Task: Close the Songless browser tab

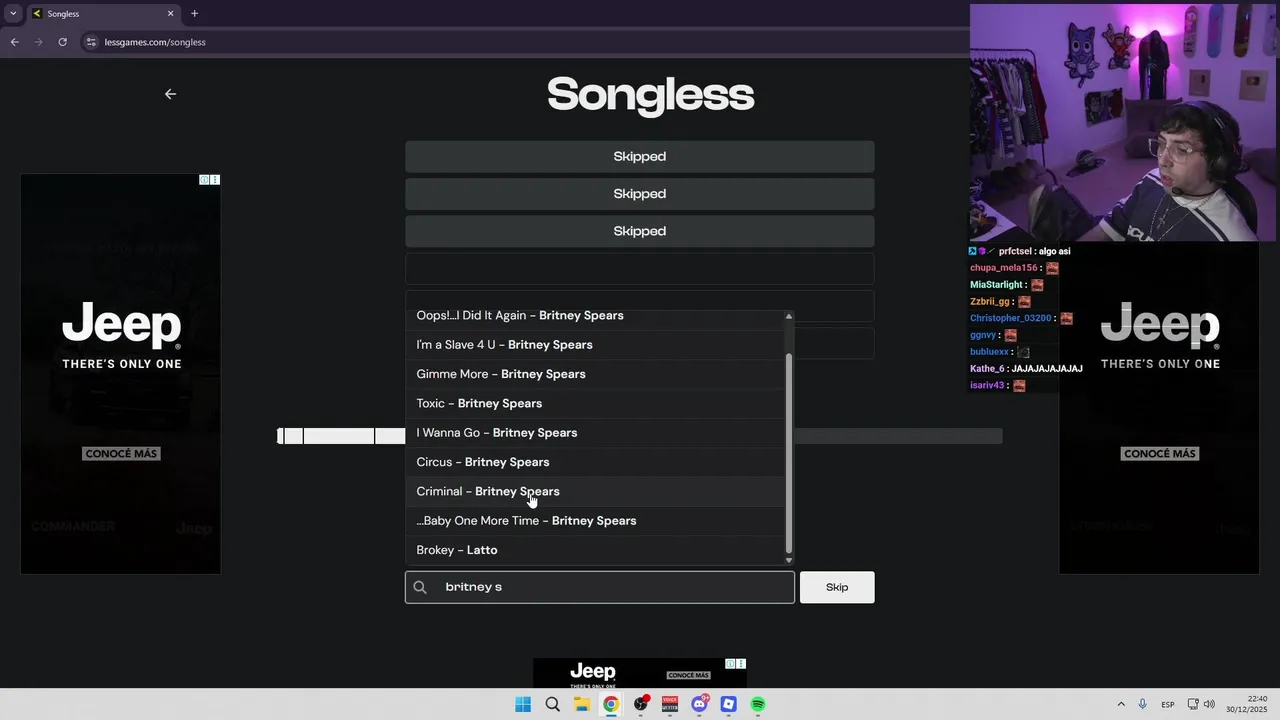Action: 170,14
